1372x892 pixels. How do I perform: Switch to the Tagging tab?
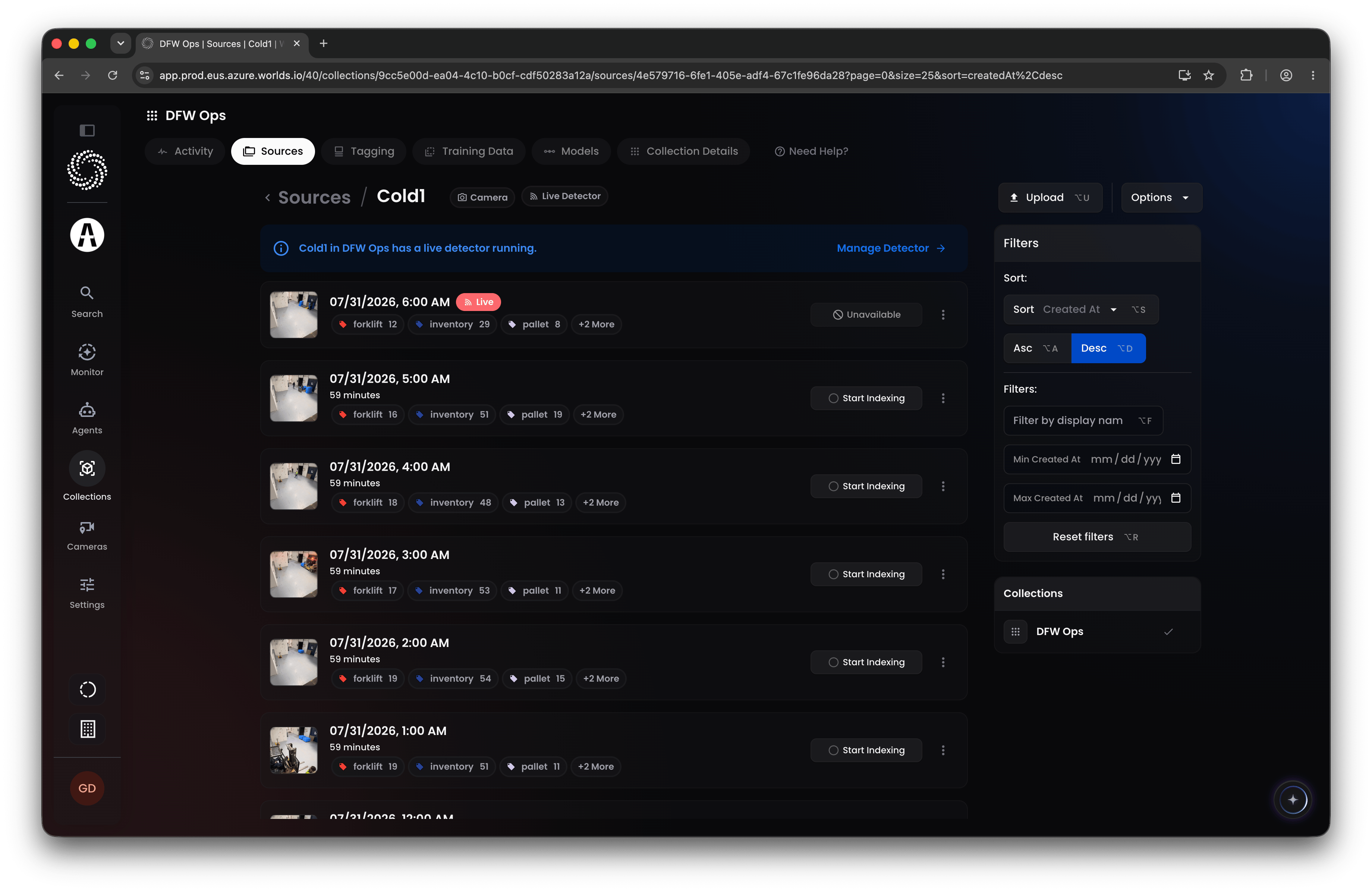(364, 151)
